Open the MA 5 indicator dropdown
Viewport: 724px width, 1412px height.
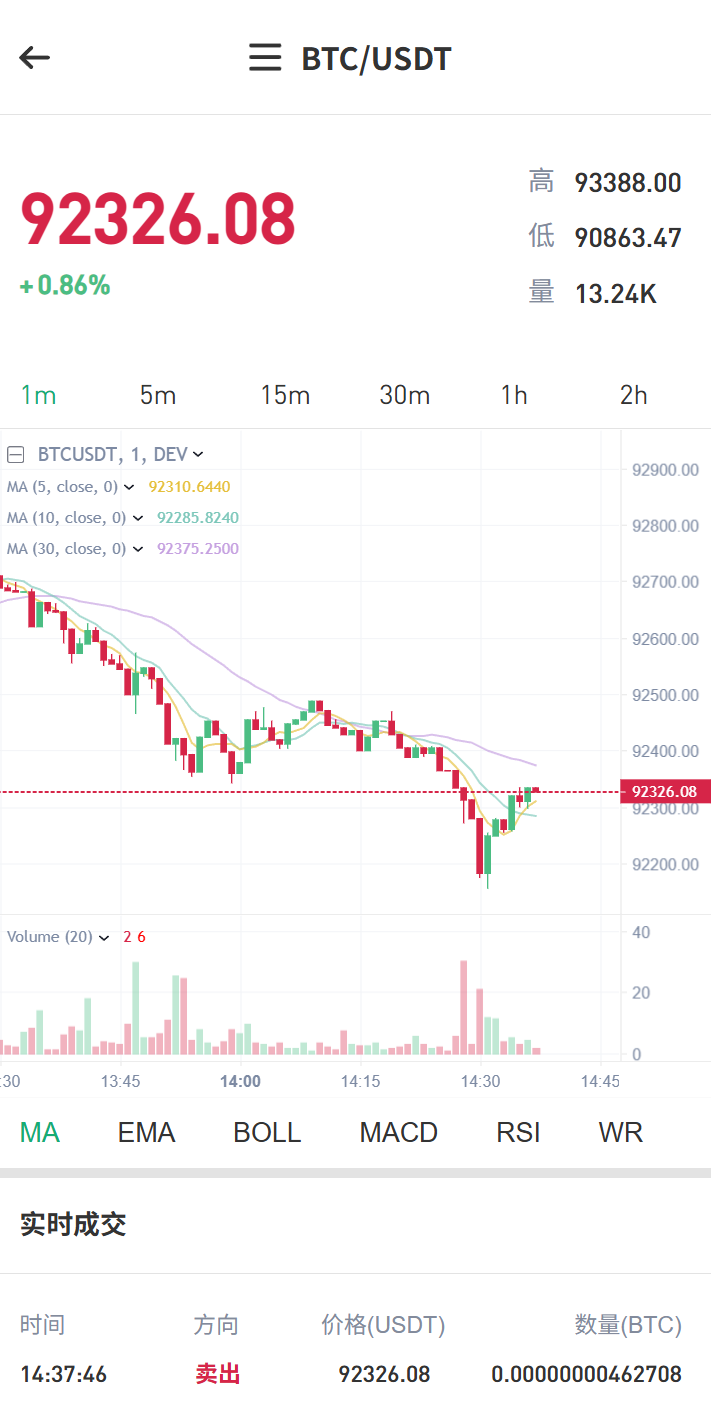pos(129,487)
